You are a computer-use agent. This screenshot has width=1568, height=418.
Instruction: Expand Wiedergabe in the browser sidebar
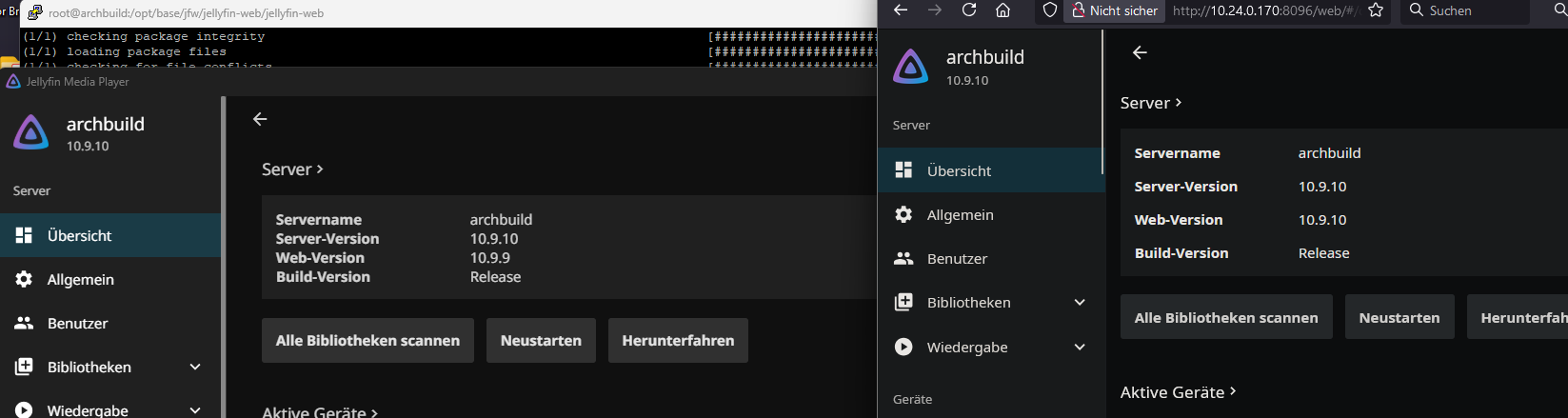click(1080, 348)
